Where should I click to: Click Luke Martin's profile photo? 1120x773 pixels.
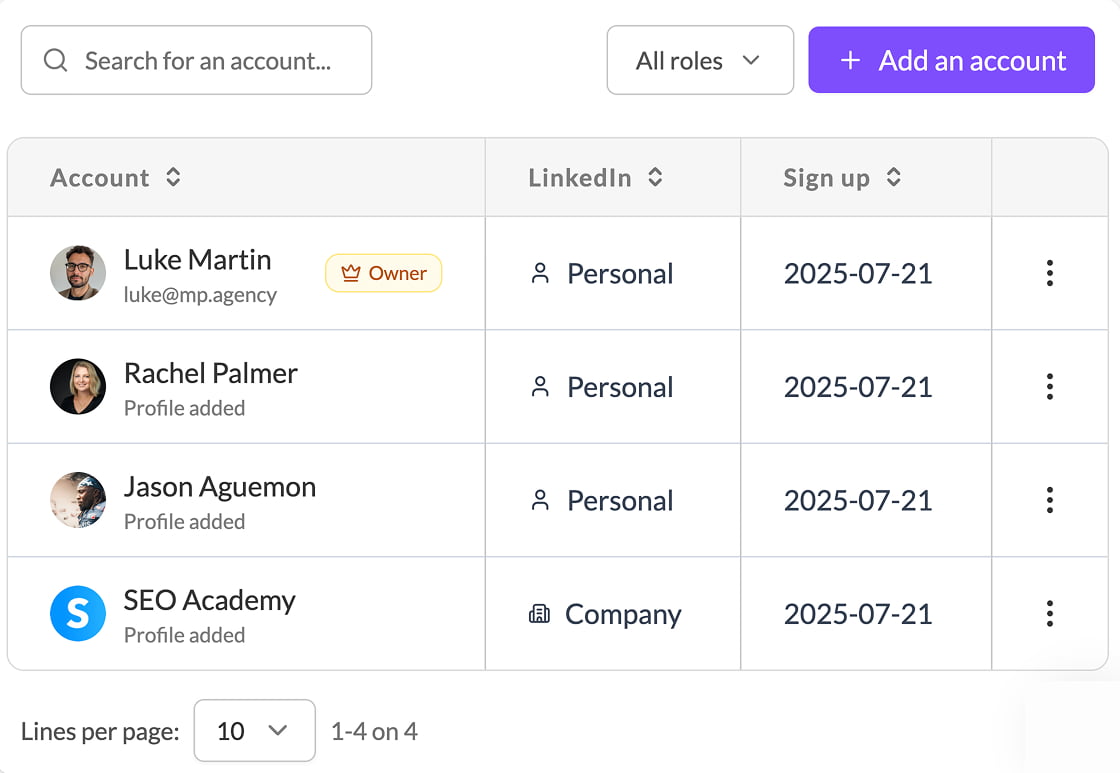pos(78,273)
